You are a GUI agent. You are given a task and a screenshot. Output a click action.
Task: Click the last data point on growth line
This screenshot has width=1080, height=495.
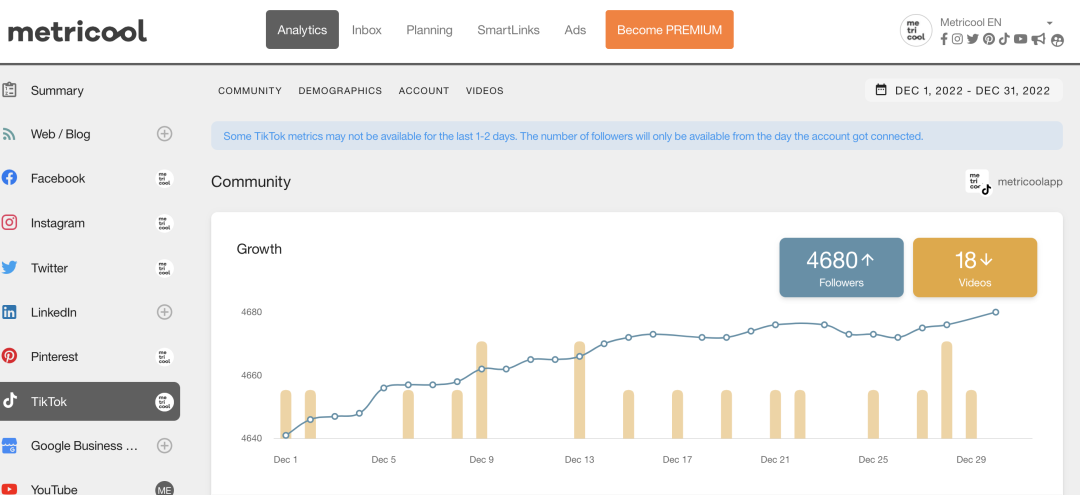pyautogui.click(x=996, y=312)
